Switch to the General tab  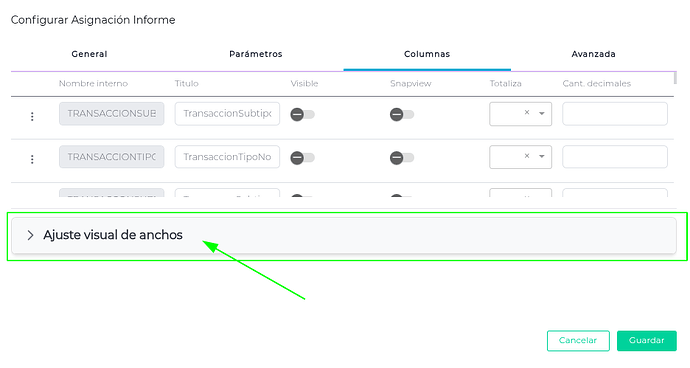(89, 54)
